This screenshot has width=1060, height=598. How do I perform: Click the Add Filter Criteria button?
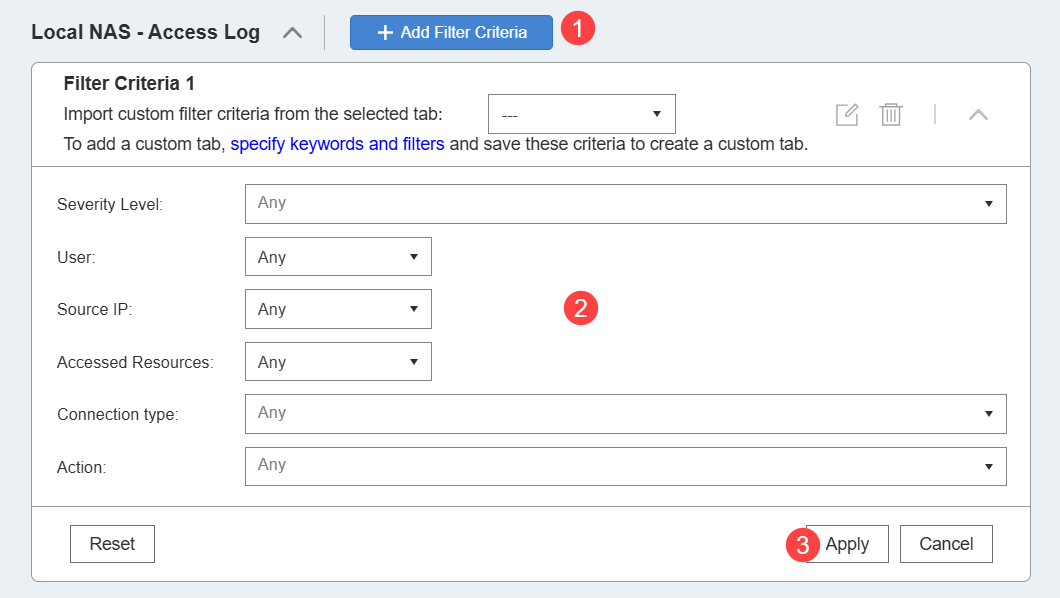coord(451,32)
